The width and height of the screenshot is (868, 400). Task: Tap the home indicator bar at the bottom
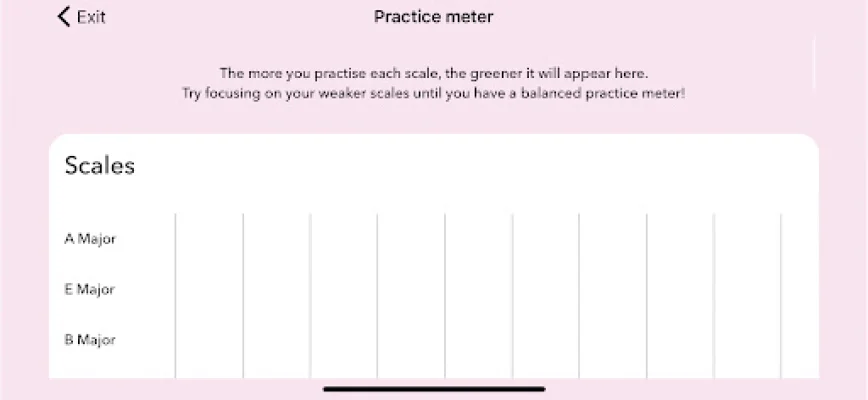coord(434,389)
